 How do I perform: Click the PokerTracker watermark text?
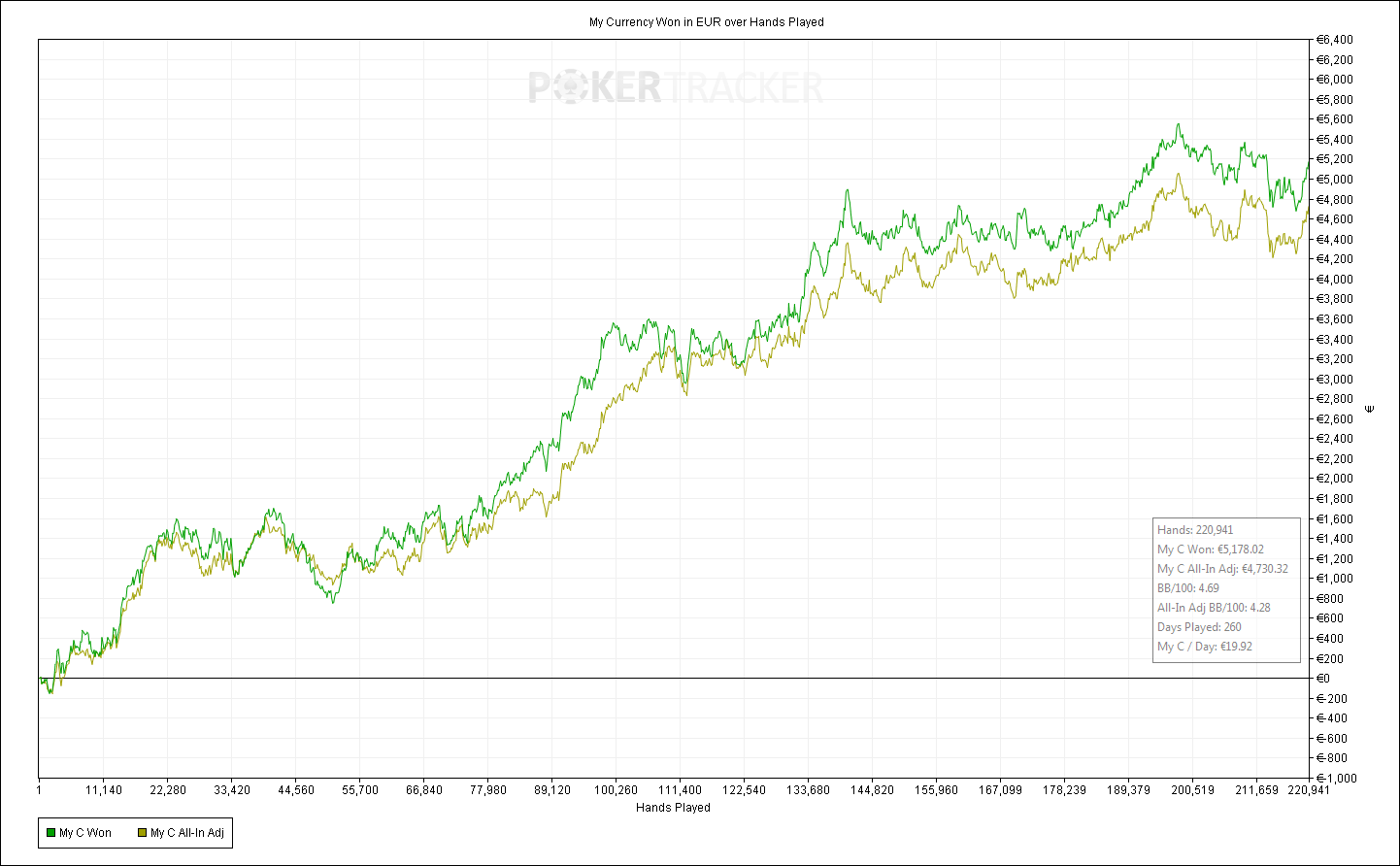pyautogui.click(x=676, y=87)
